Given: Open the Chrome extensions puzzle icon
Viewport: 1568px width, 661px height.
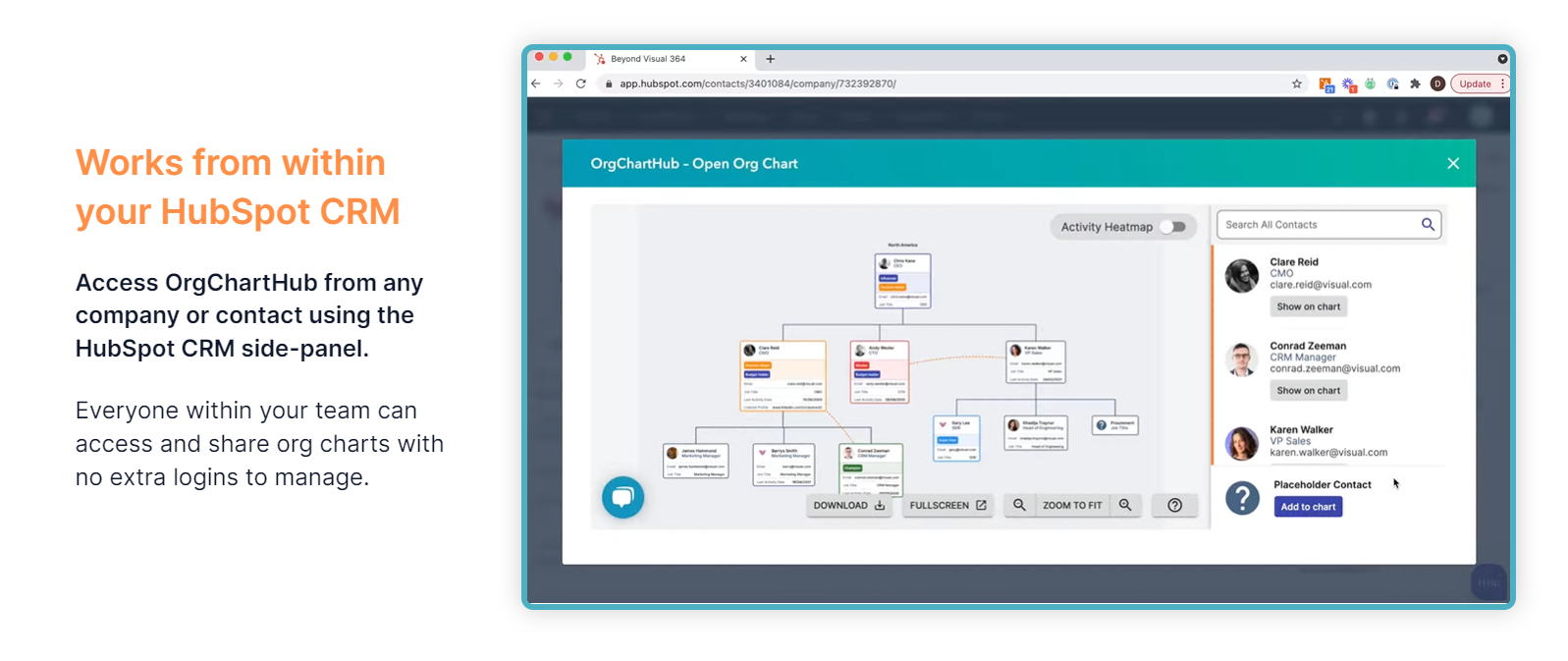Looking at the screenshot, I should tap(1415, 83).
